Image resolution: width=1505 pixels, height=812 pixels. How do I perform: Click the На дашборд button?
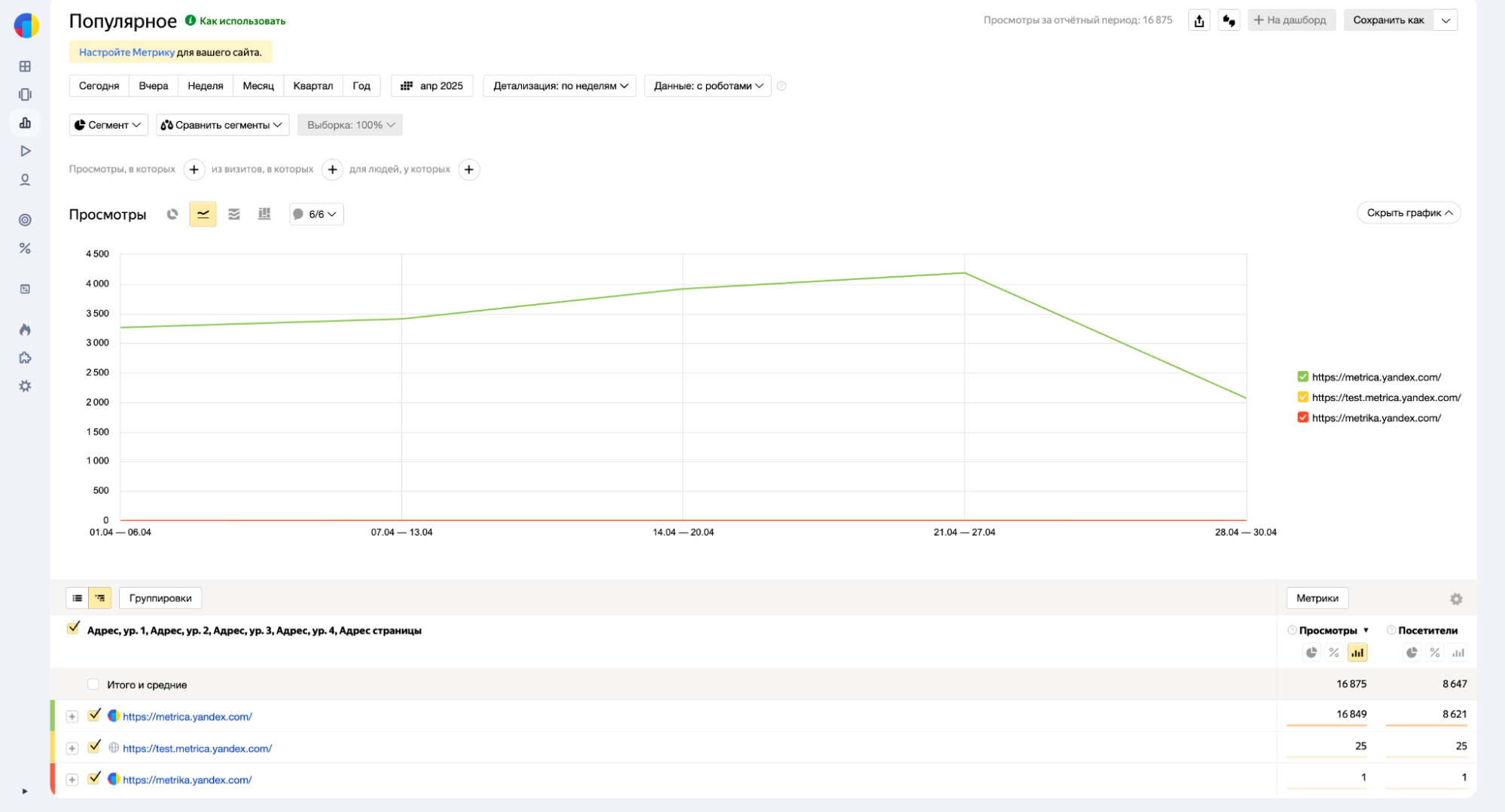pyautogui.click(x=1291, y=20)
